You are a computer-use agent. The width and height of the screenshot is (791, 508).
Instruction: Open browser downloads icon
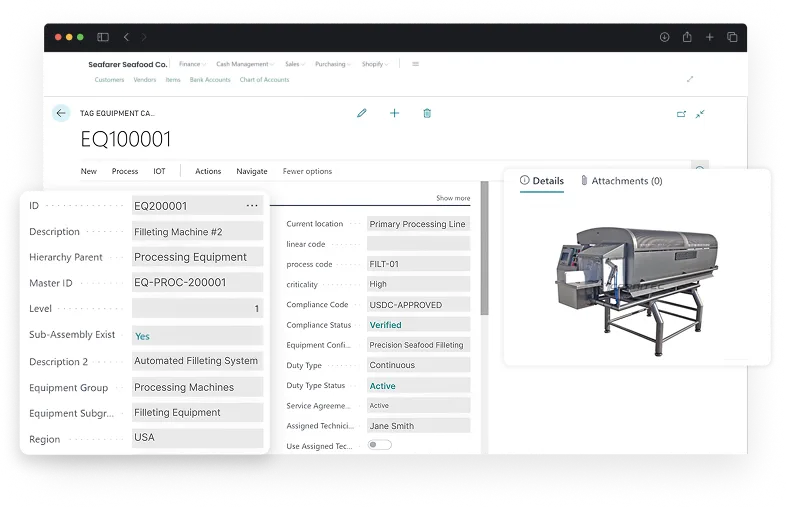(664, 37)
